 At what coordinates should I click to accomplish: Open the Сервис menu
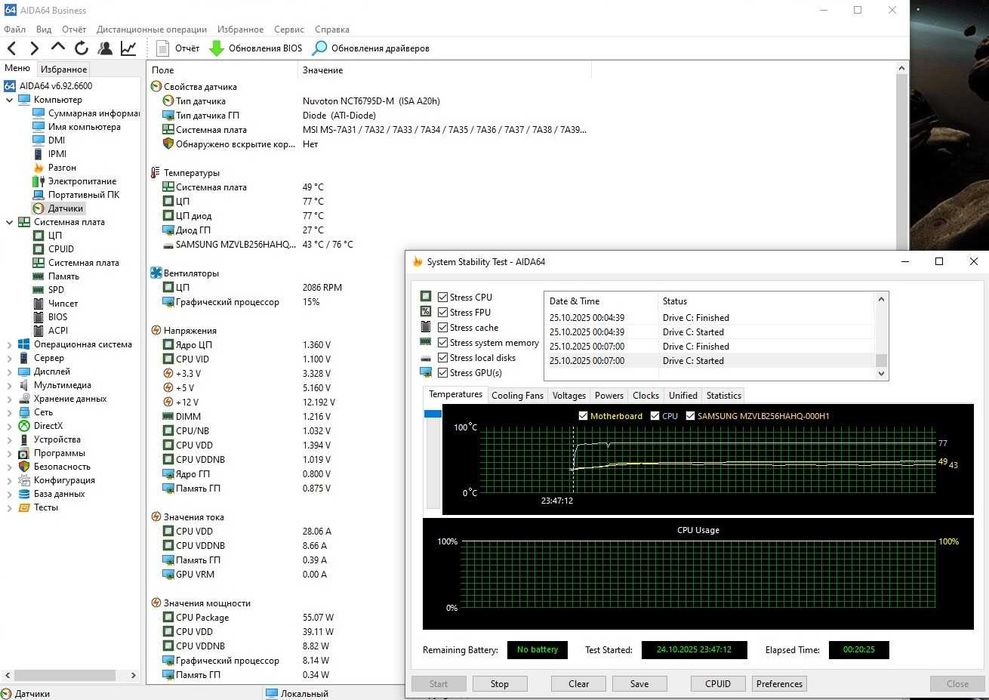(289, 29)
